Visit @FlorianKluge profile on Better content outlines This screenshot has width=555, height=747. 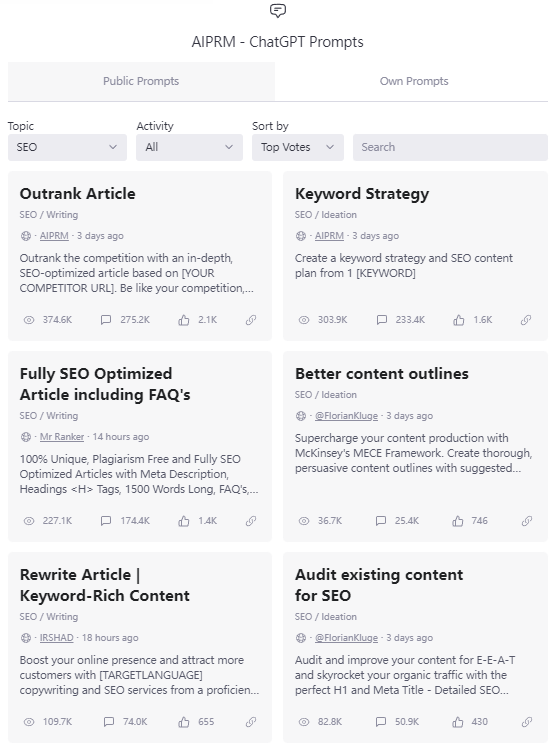coord(346,416)
